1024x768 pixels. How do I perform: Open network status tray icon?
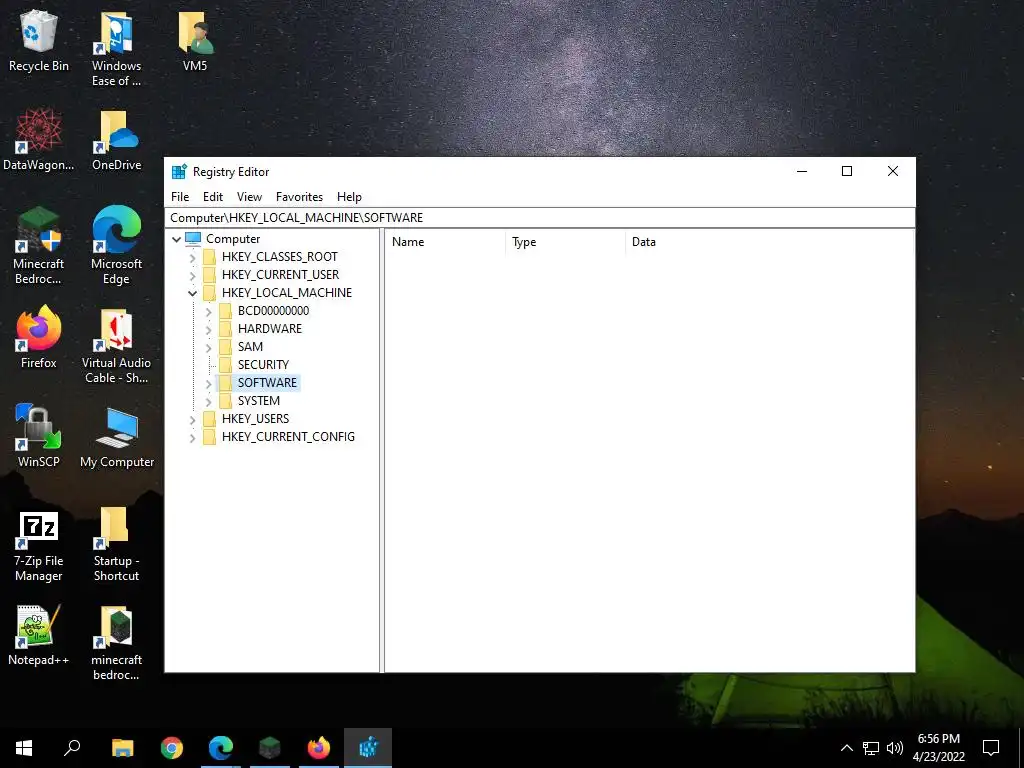(x=871, y=748)
